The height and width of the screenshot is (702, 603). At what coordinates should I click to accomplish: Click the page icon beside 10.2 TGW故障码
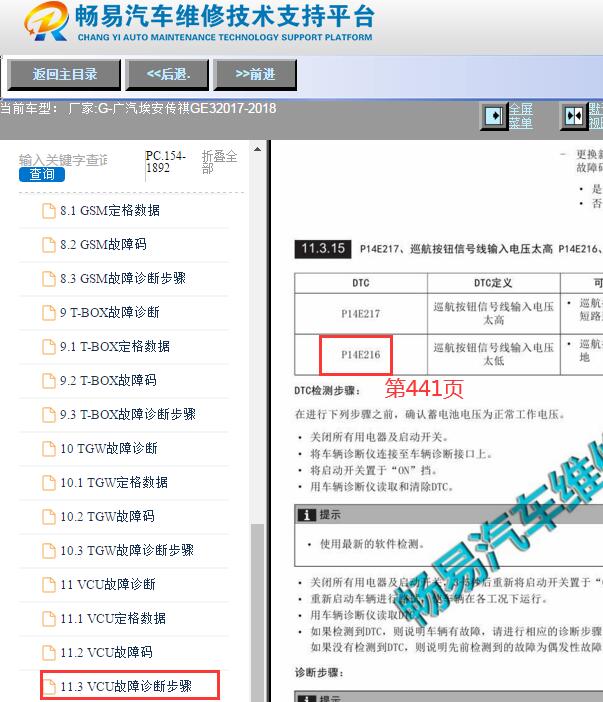[x=49, y=517]
